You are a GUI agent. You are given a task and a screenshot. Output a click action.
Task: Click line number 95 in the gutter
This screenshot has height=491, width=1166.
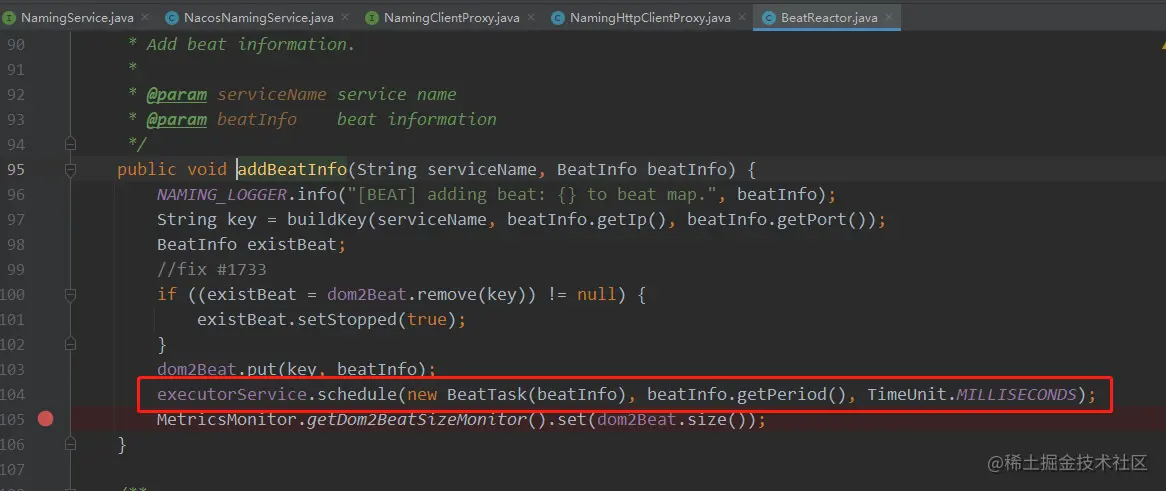click(x=16, y=170)
